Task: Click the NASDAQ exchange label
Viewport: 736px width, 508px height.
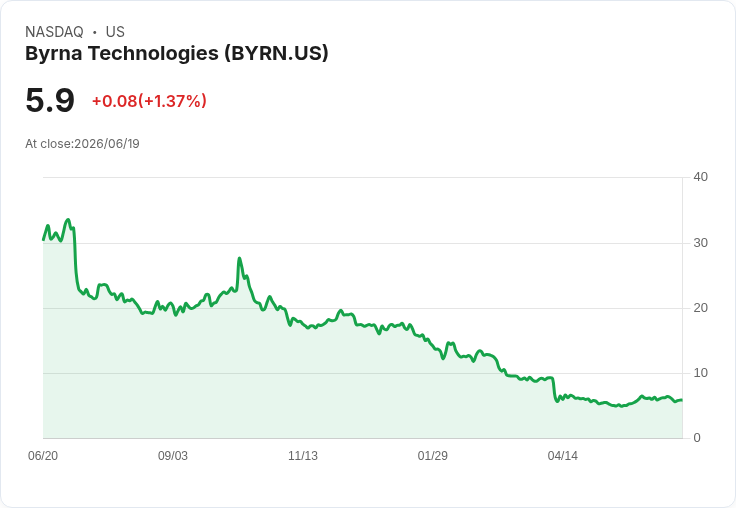Action: pyautogui.click(x=54, y=32)
